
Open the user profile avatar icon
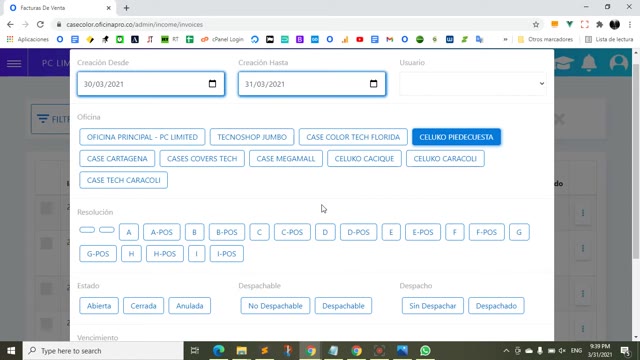618,63
